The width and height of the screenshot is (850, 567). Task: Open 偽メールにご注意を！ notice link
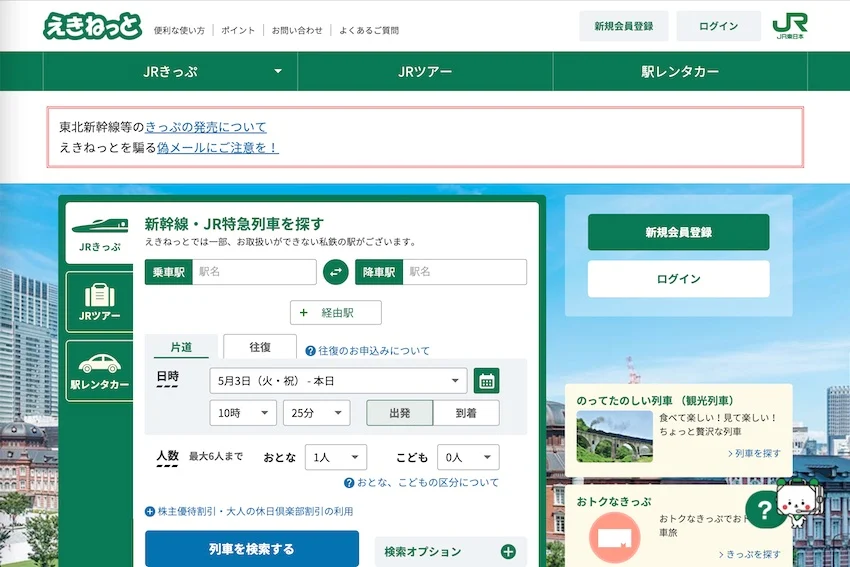click(218, 147)
